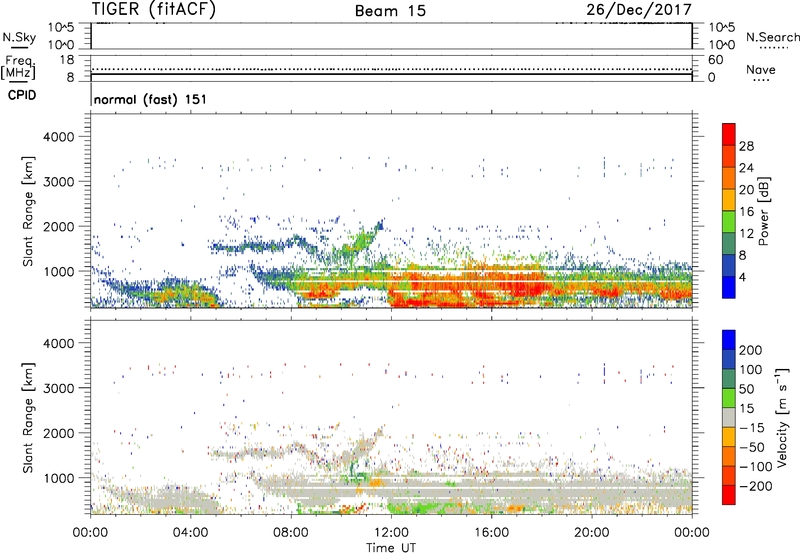This screenshot has width=800, height=554.
Task: Click the TIGER (fitACF) plot title
Action: pyautogui.click(x=154, y=9)
